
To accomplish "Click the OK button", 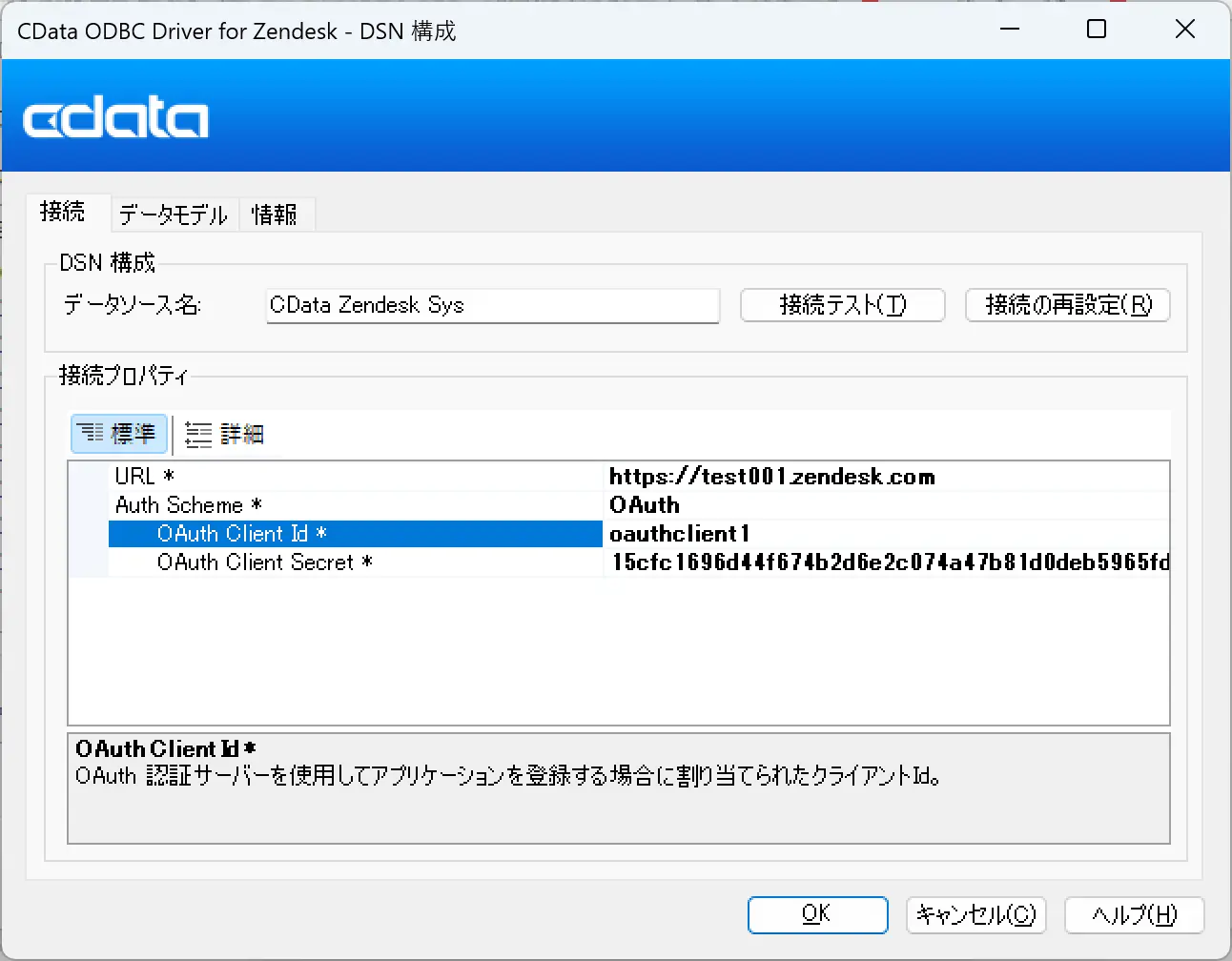I will [818, 914].
